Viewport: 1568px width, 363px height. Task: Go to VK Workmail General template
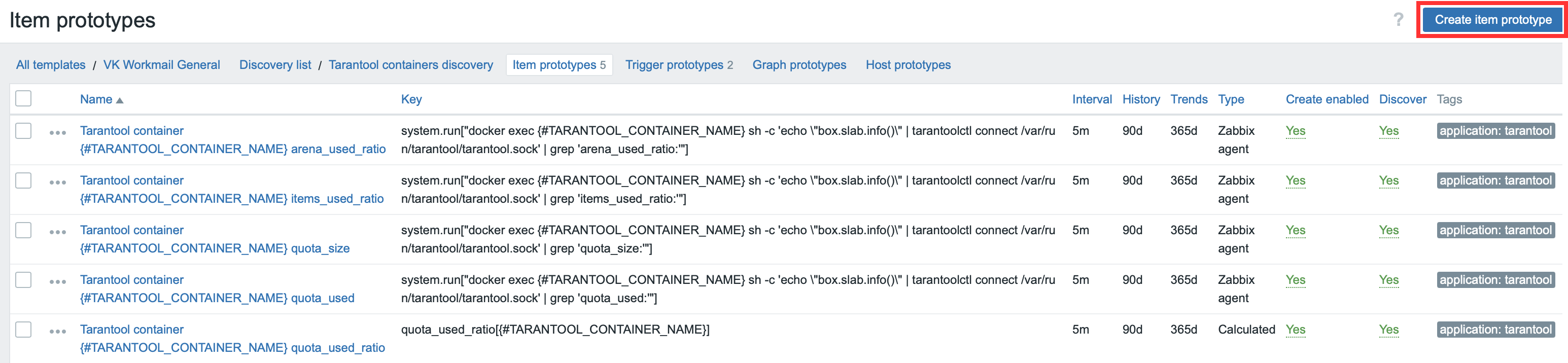(161, 65)
